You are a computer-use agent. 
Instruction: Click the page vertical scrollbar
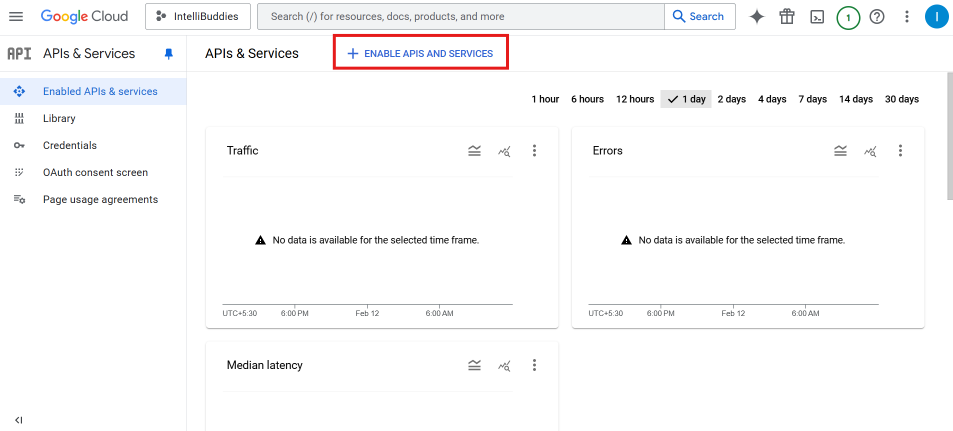click(950, 135)
